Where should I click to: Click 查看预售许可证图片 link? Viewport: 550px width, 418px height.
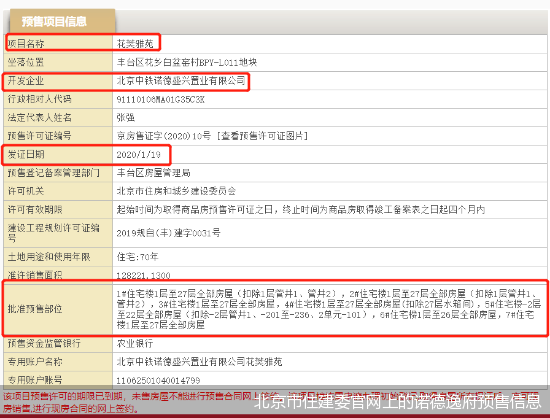tap(262, 136)
